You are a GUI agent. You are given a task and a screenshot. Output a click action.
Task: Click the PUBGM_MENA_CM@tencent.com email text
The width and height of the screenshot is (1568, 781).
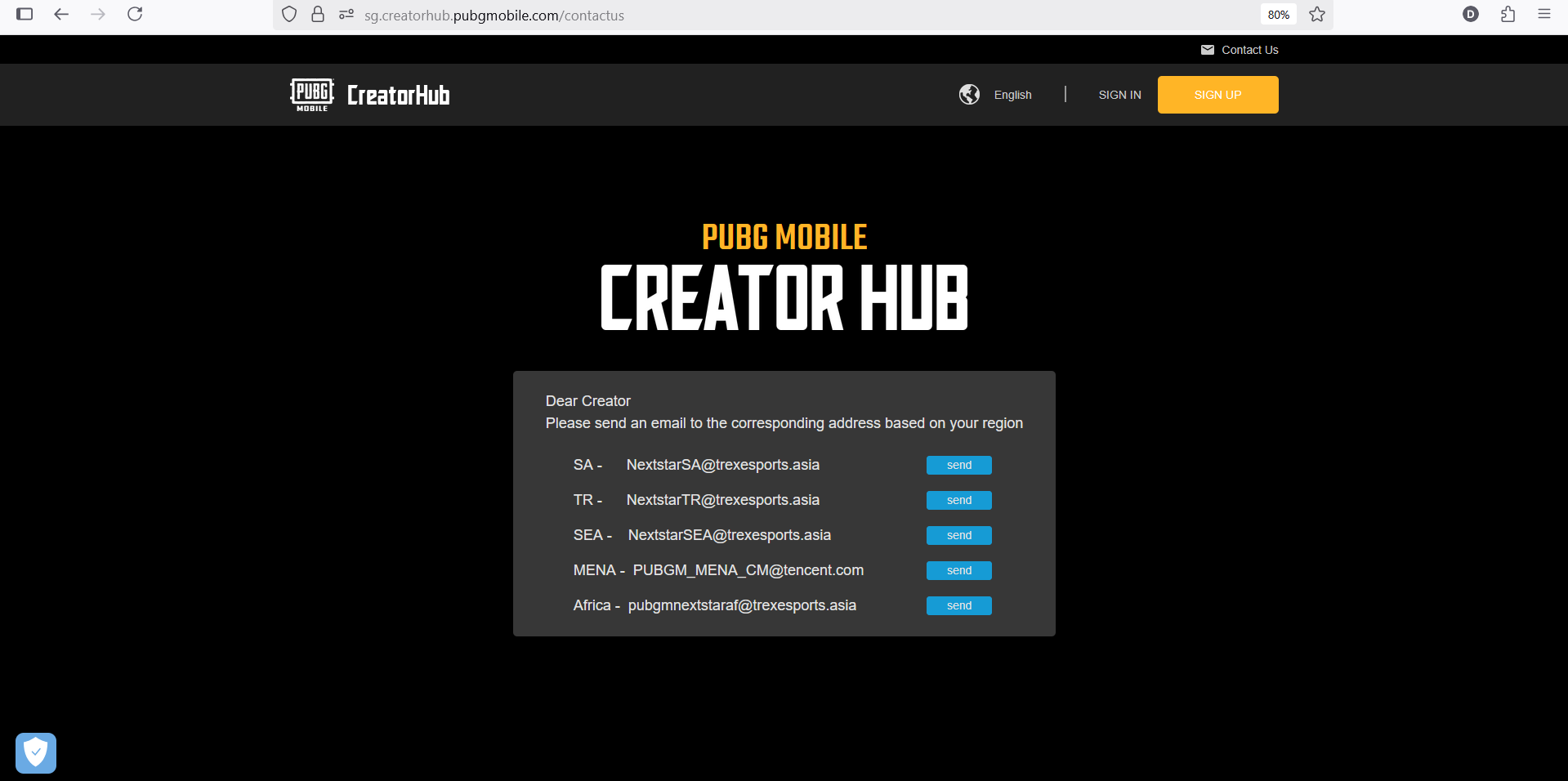748,570
